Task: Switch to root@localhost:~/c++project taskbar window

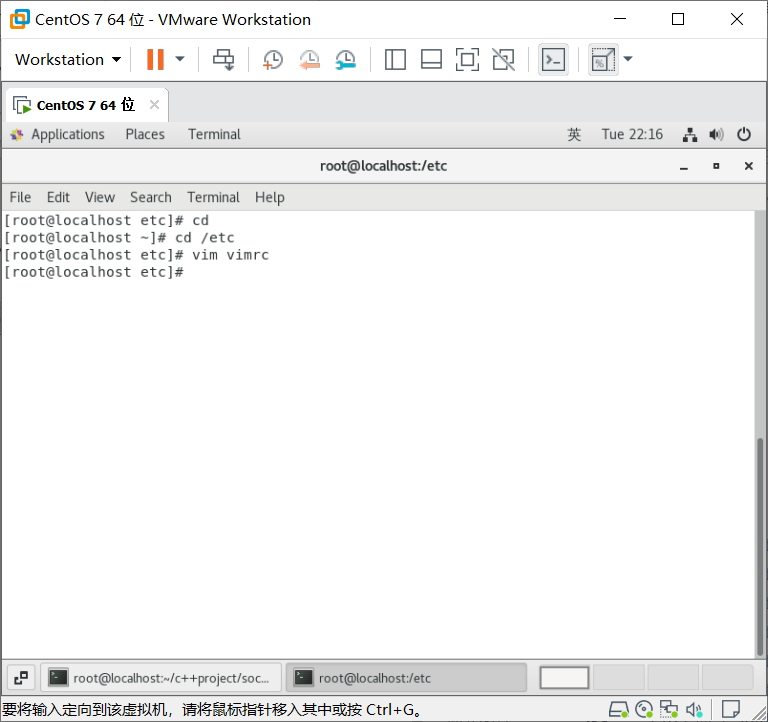Action: click(161, 678)
